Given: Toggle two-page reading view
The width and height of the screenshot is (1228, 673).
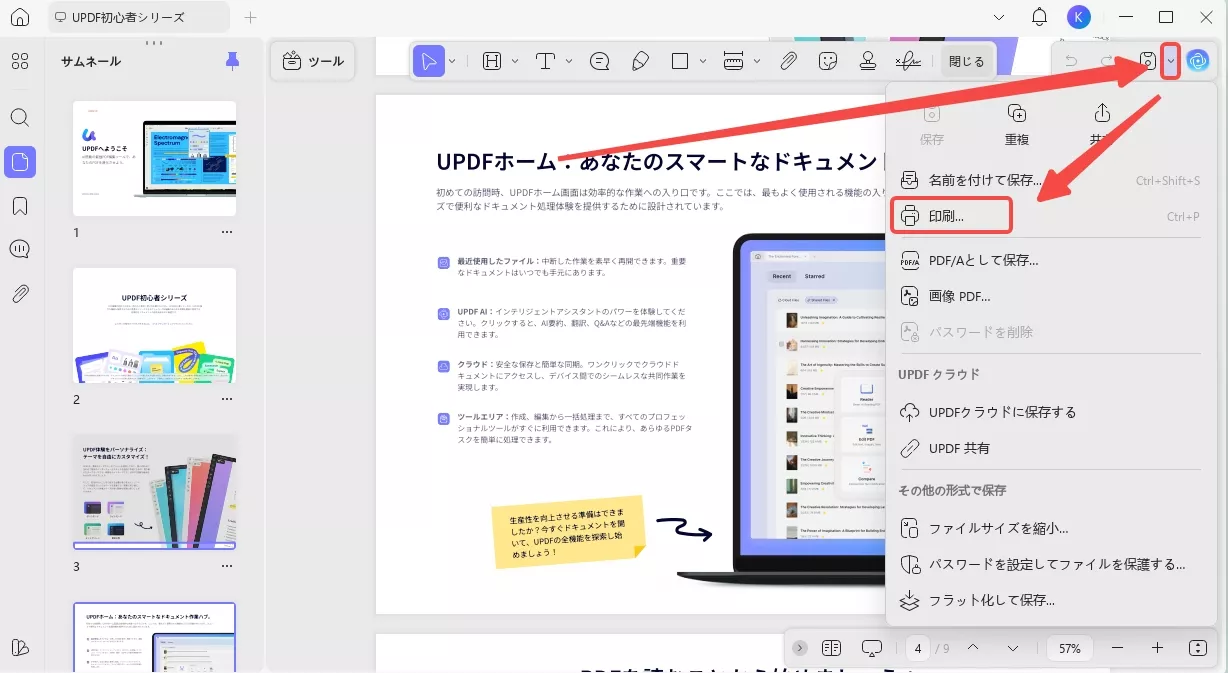Looking at the screenshot, I should coord(831,648).
